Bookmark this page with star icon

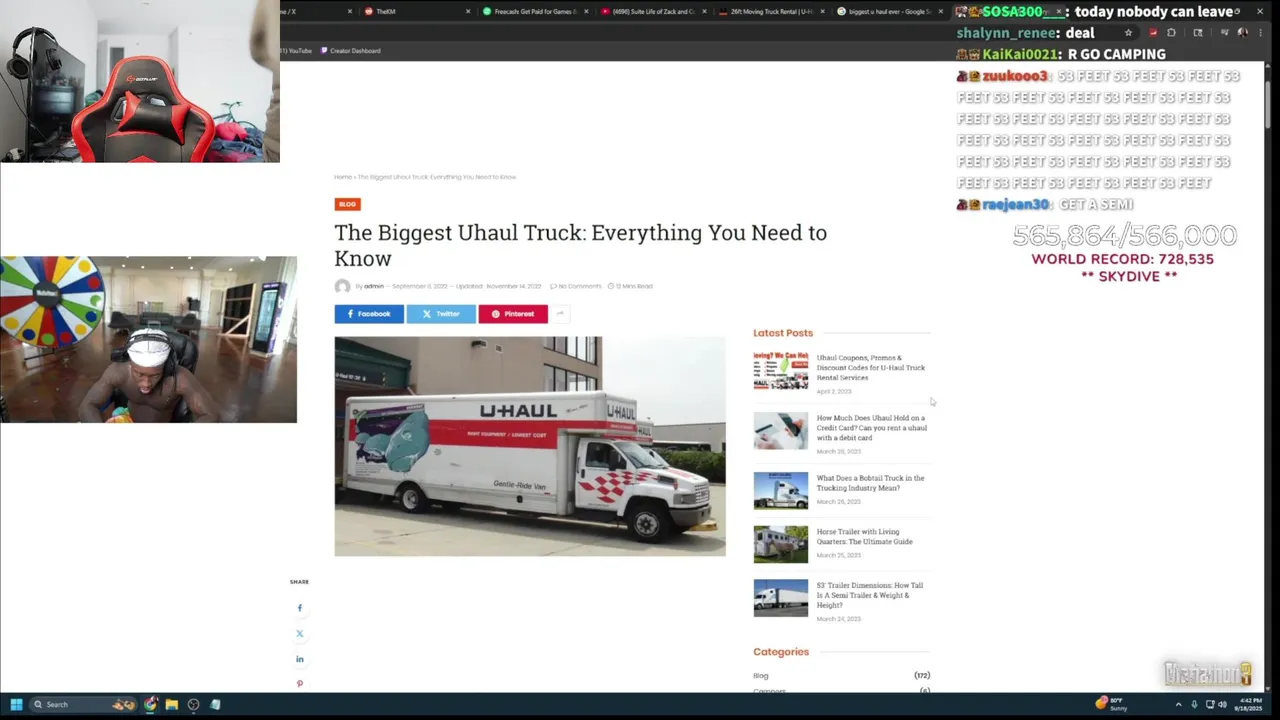pos(1128,33)
